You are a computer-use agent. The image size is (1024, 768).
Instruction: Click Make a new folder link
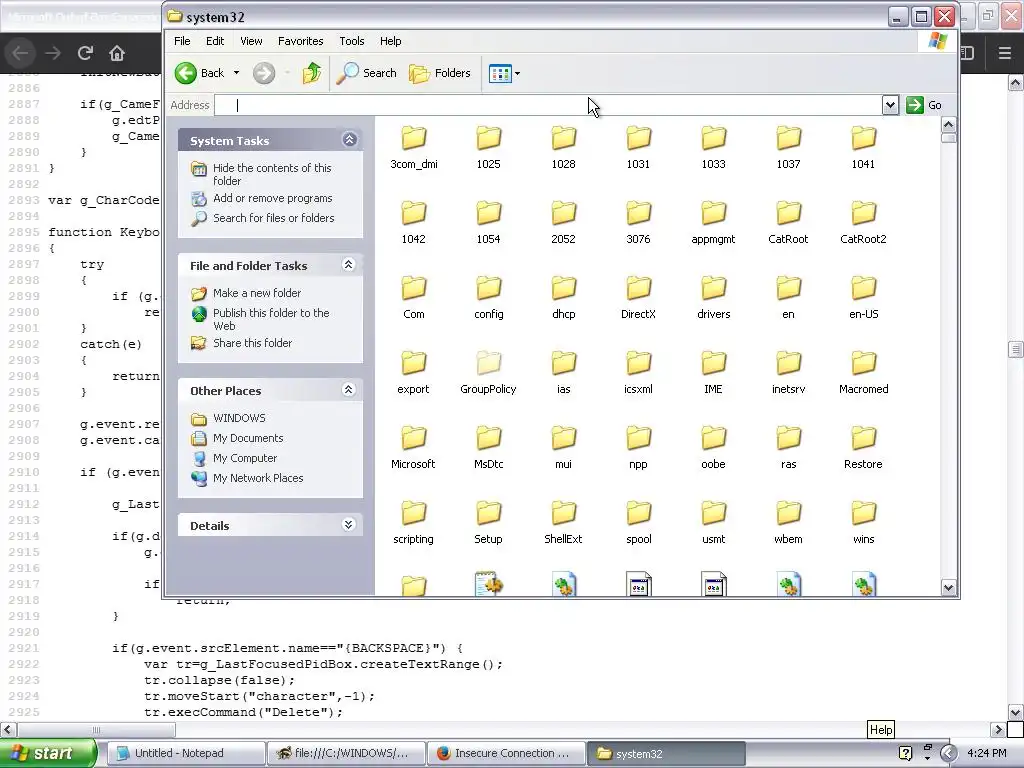tap(257, 293)
